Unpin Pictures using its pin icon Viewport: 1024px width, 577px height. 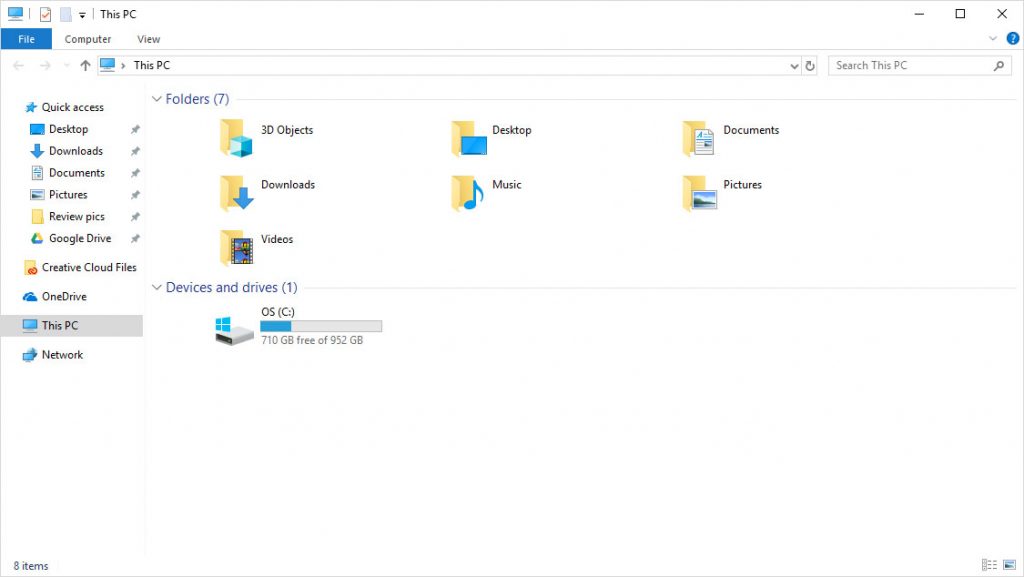[x=135, y=195]
